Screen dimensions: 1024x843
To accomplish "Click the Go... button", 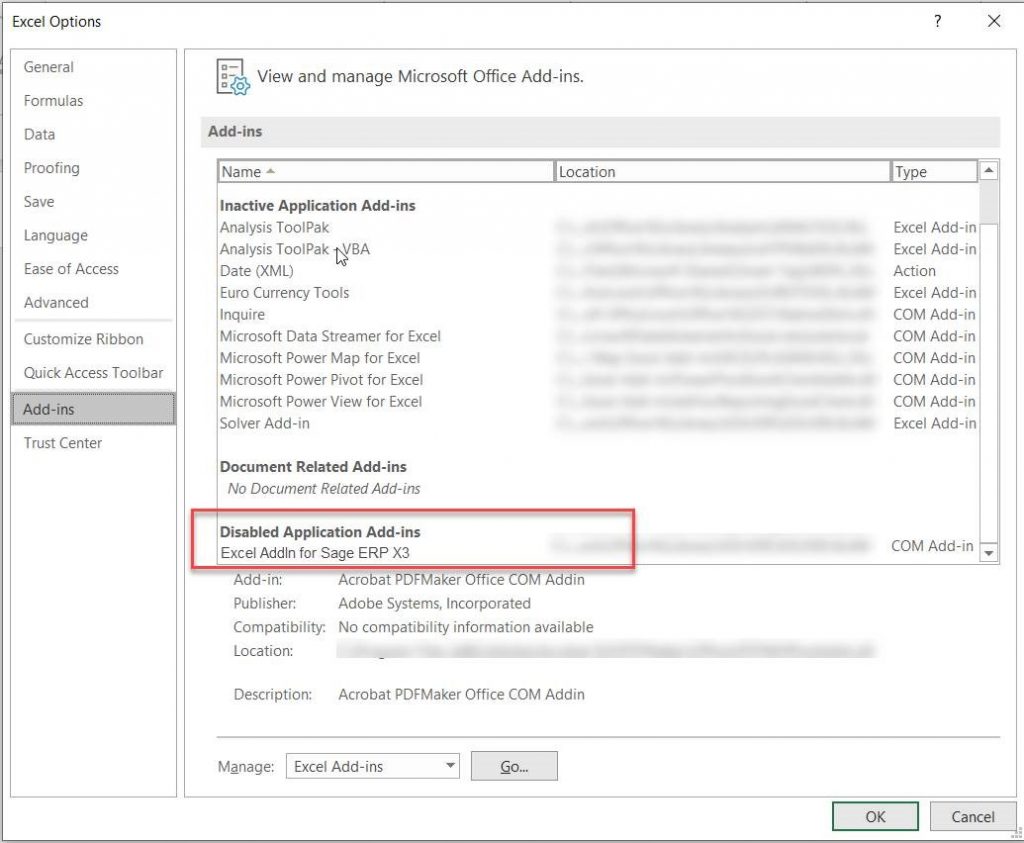I will tap(514, 766).
